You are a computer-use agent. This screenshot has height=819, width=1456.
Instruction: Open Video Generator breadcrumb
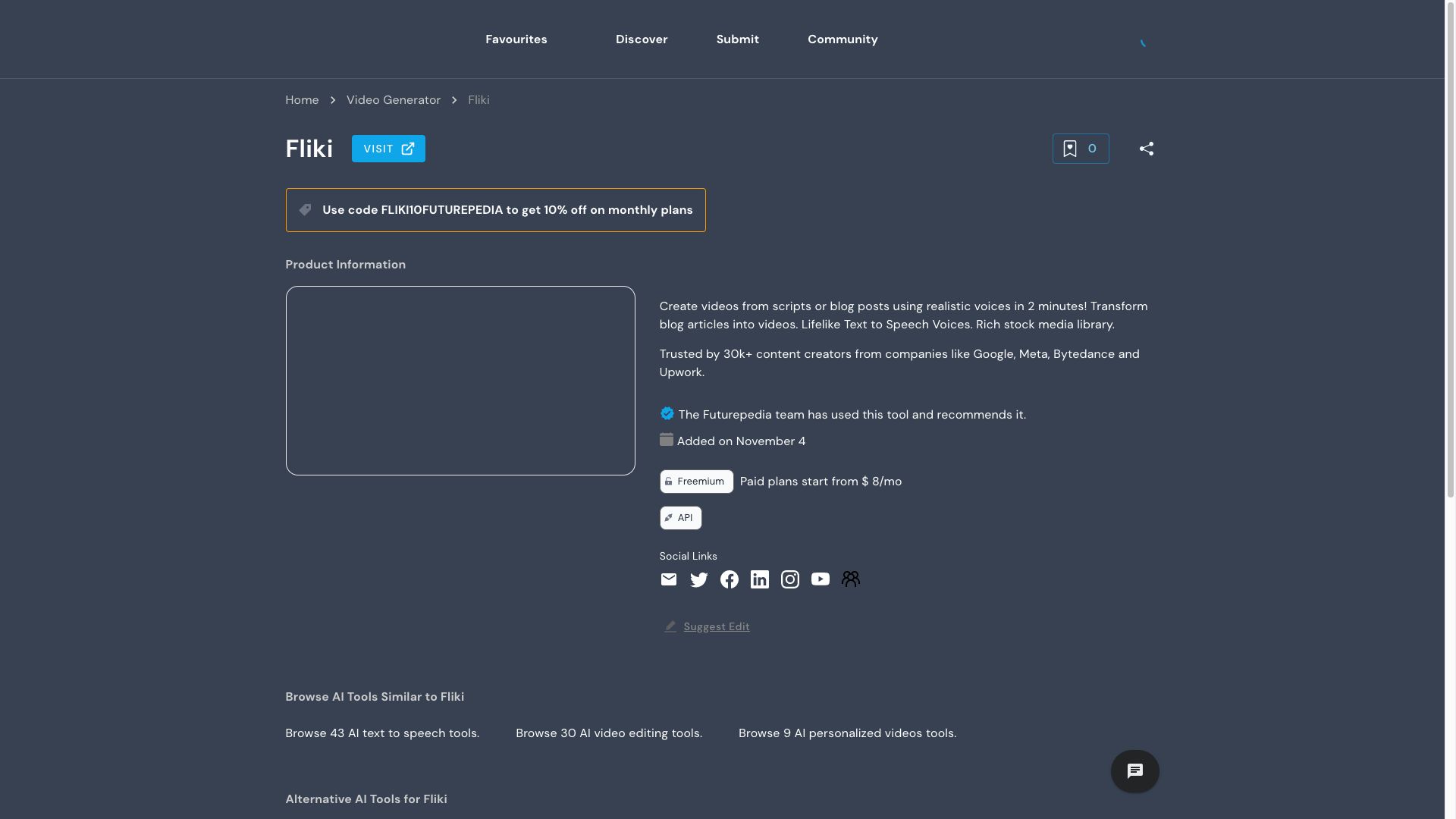[x=393, y=100]
